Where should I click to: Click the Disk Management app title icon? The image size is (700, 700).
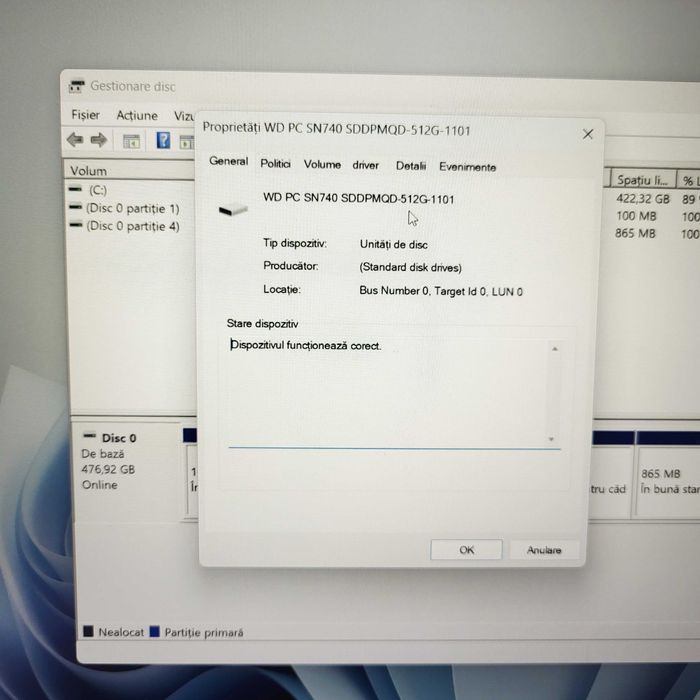tap(76, 86)
